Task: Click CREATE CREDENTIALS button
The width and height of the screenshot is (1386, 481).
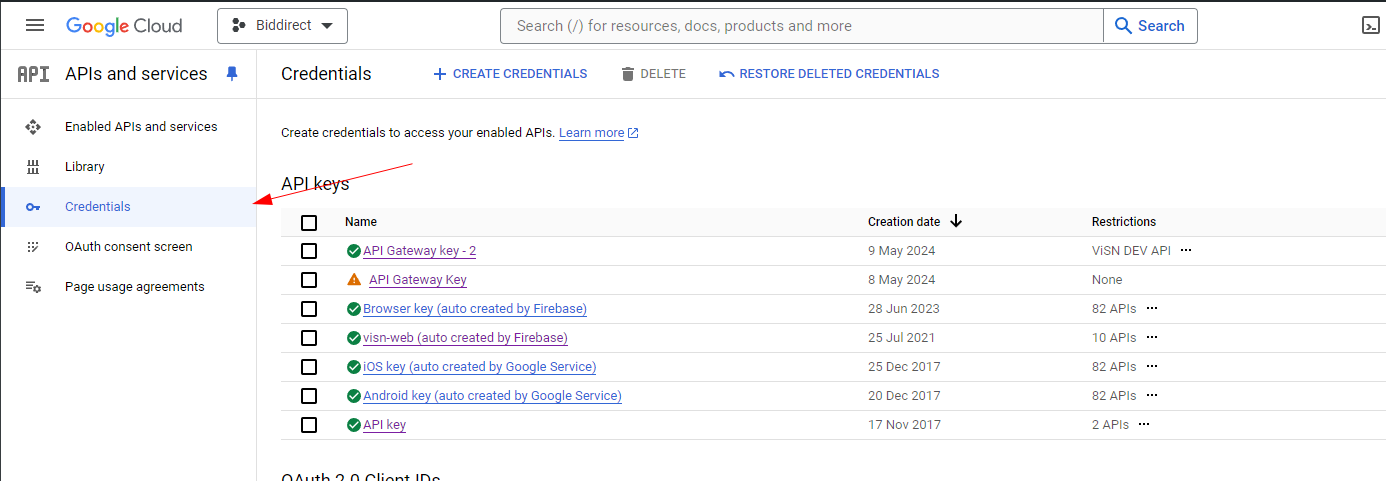Action: coord(510,74)
